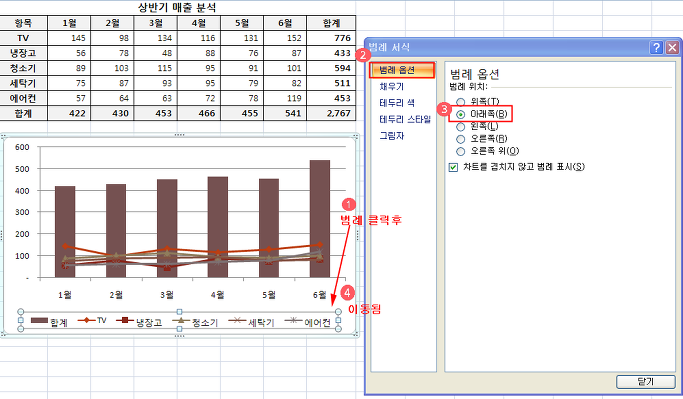Select the 4월 column header cell
The height and width of the screenshot is (399, 683).
[199, 23]
